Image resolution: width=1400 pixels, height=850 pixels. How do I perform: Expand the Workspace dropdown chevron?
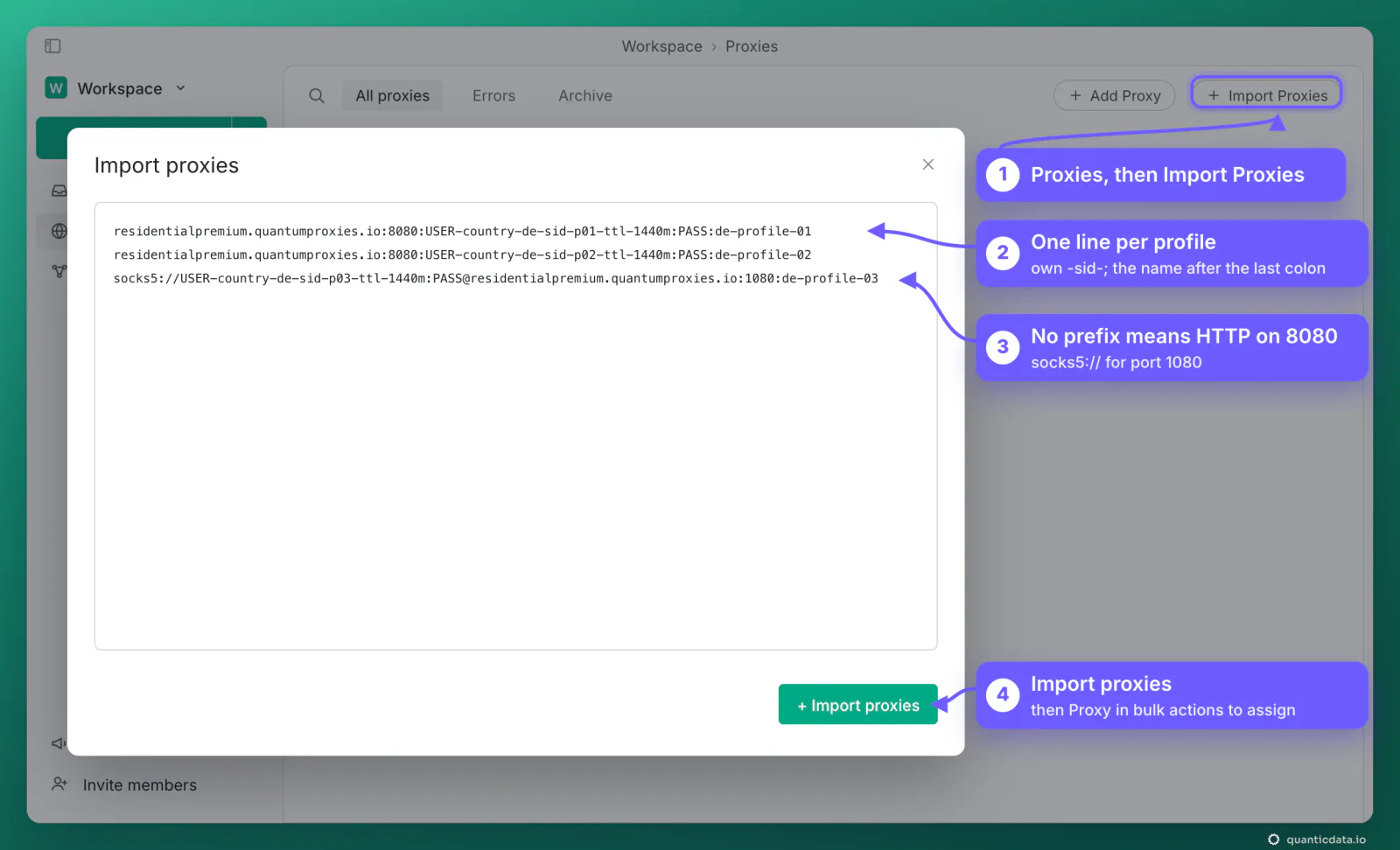click(181, 88)
